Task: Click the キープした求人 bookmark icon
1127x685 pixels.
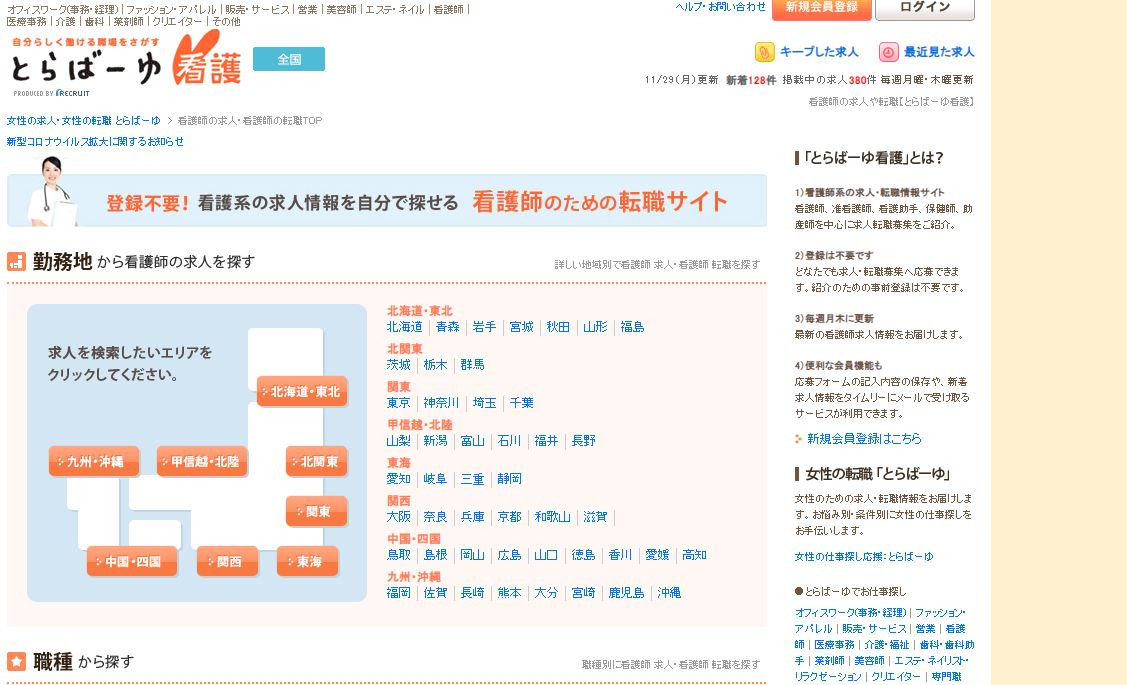Action: pyautogui.click(x=764, y=52)
